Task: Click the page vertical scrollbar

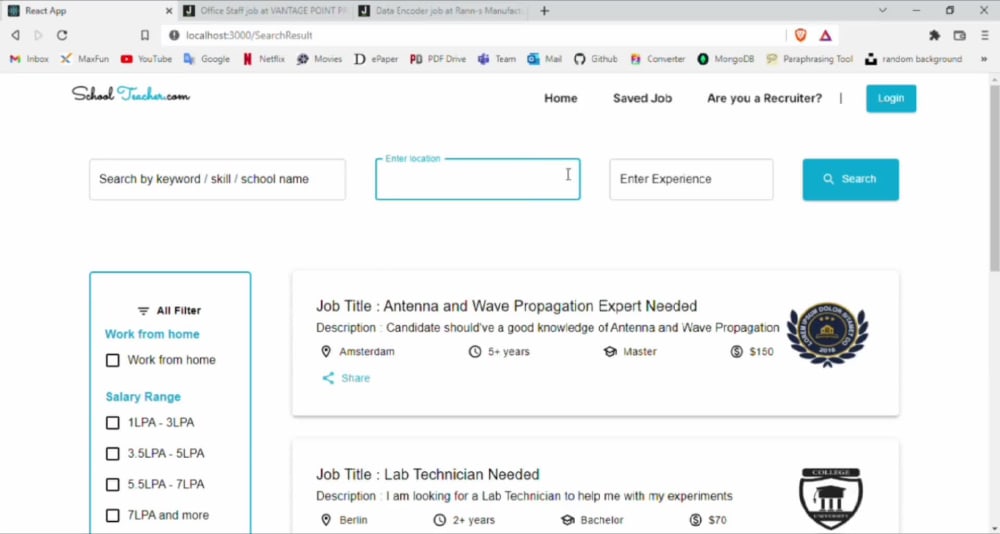Action: [x=994, y=177]
